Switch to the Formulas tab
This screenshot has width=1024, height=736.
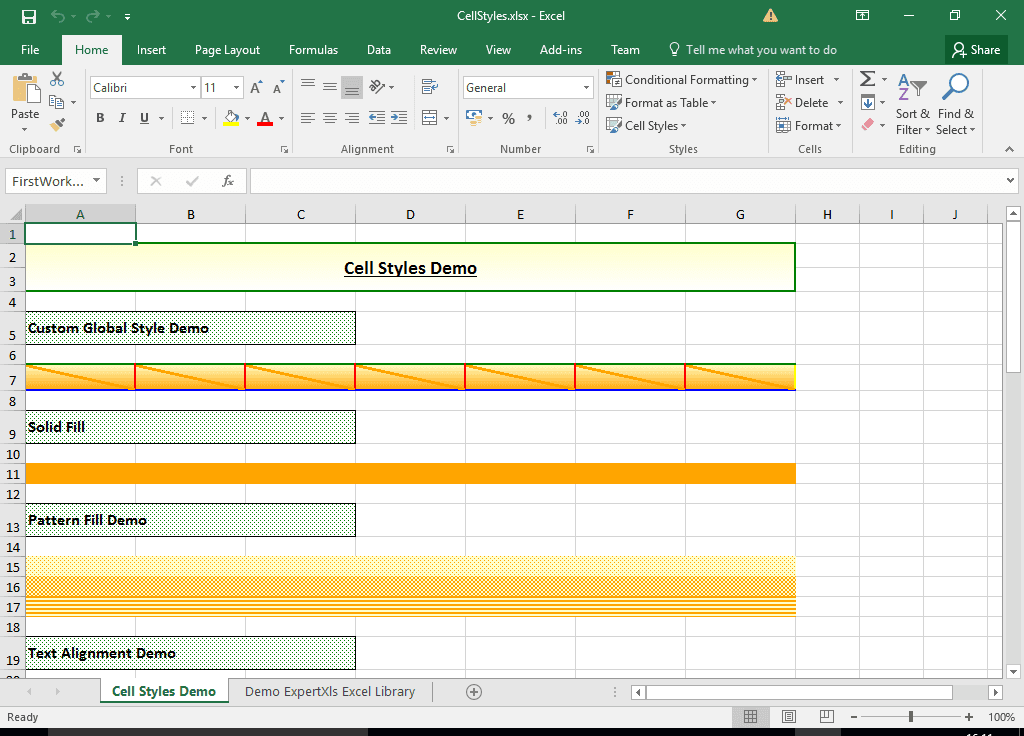313,50
